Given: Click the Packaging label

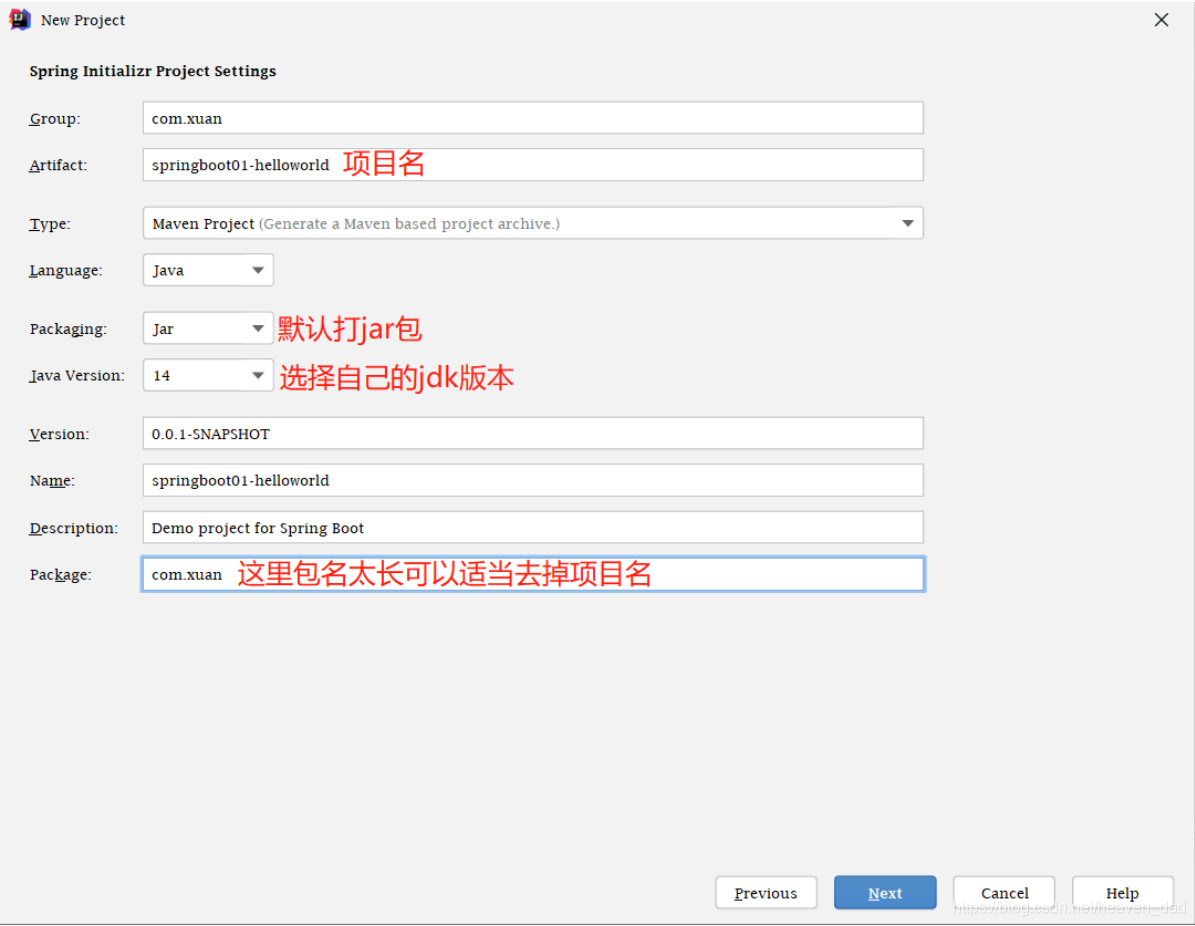Looking at the screenshot, I should tap(68, 329).
